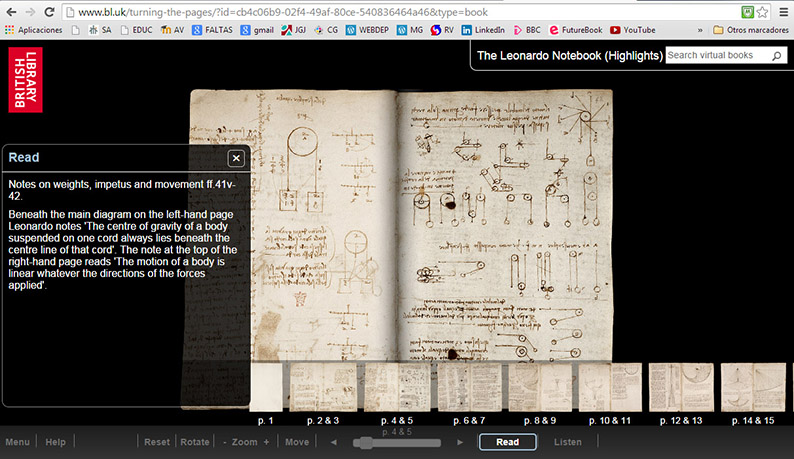
Task: Zoom out with the minus button
Action: [x=225, y=442]
